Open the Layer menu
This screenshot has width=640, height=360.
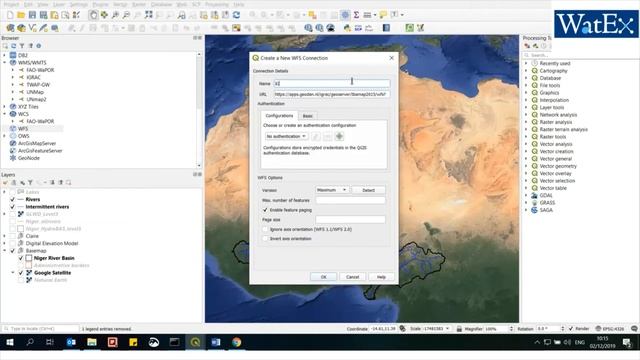click(x=59, y=4)
